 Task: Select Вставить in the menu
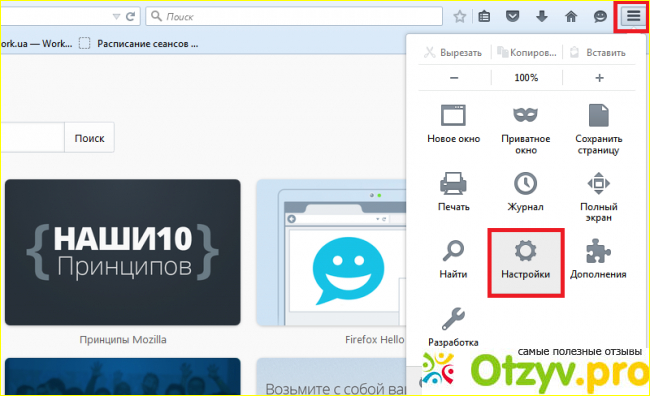(x=598, y=53)
